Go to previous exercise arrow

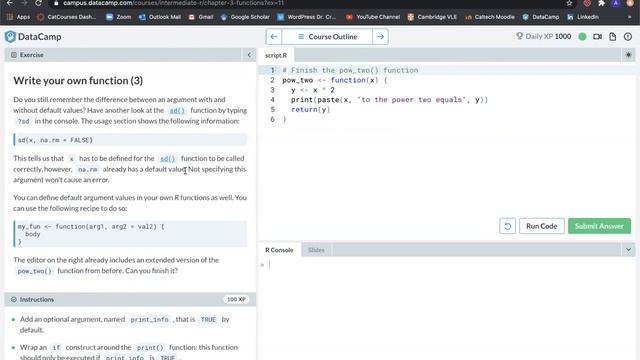(274, 37)
